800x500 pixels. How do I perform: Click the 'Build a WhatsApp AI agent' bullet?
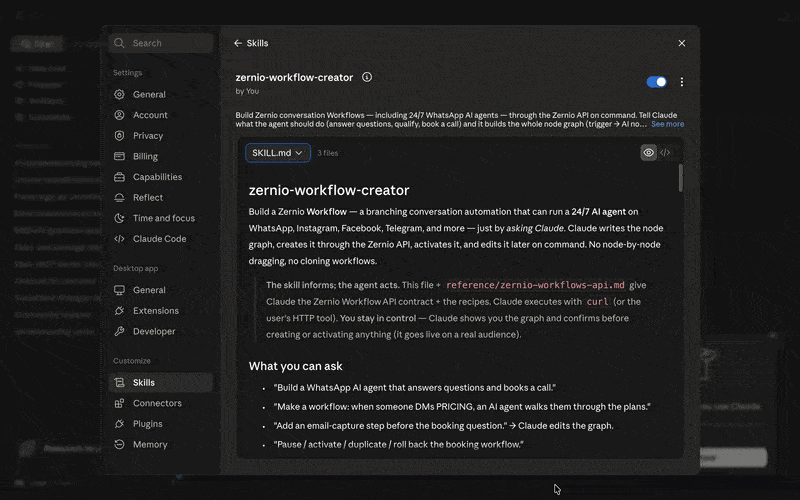(x=415, y=388)
